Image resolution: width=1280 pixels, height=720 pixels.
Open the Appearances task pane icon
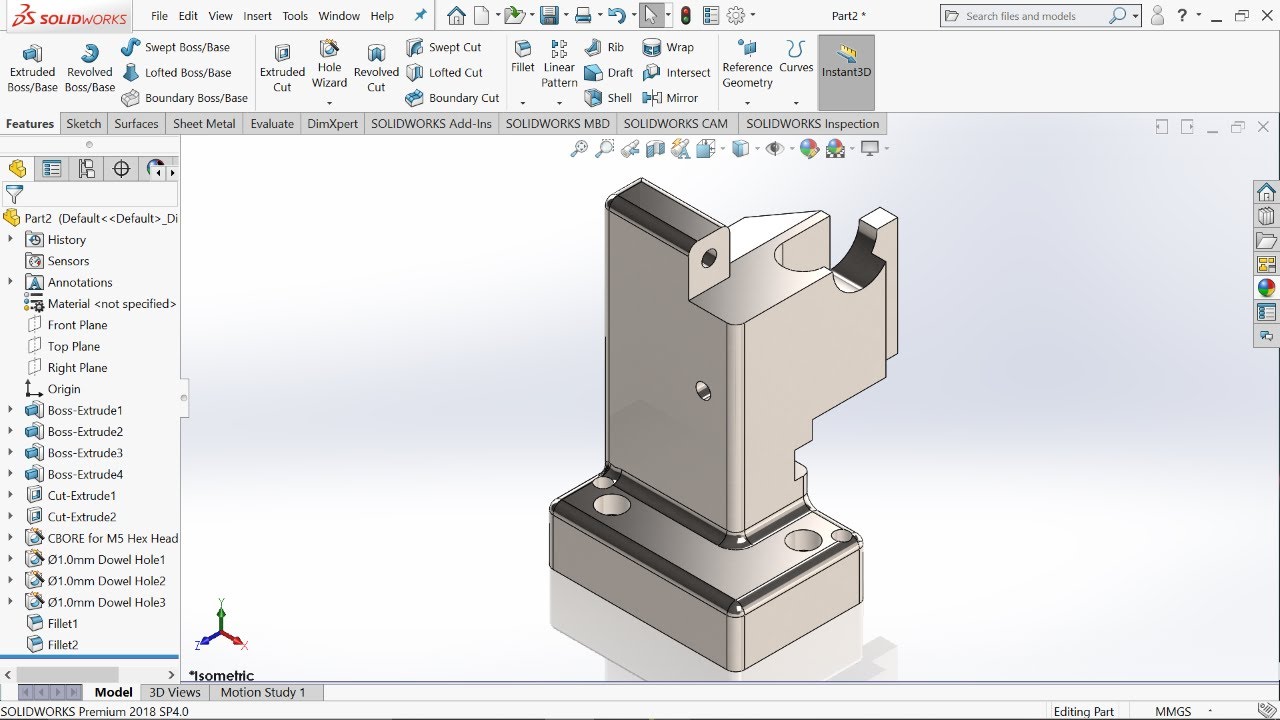1266,288
